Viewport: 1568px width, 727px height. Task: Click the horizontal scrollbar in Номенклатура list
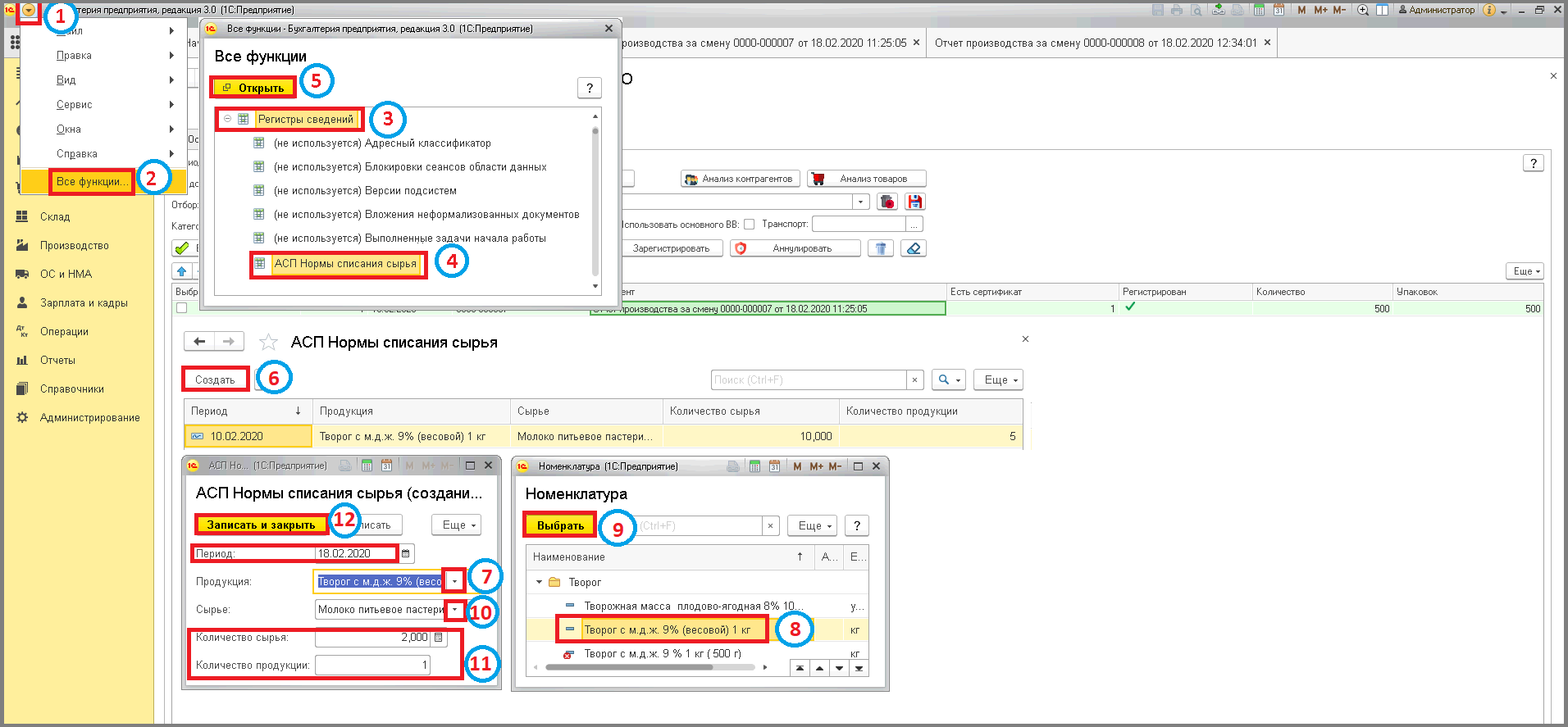tap(629, 667)
